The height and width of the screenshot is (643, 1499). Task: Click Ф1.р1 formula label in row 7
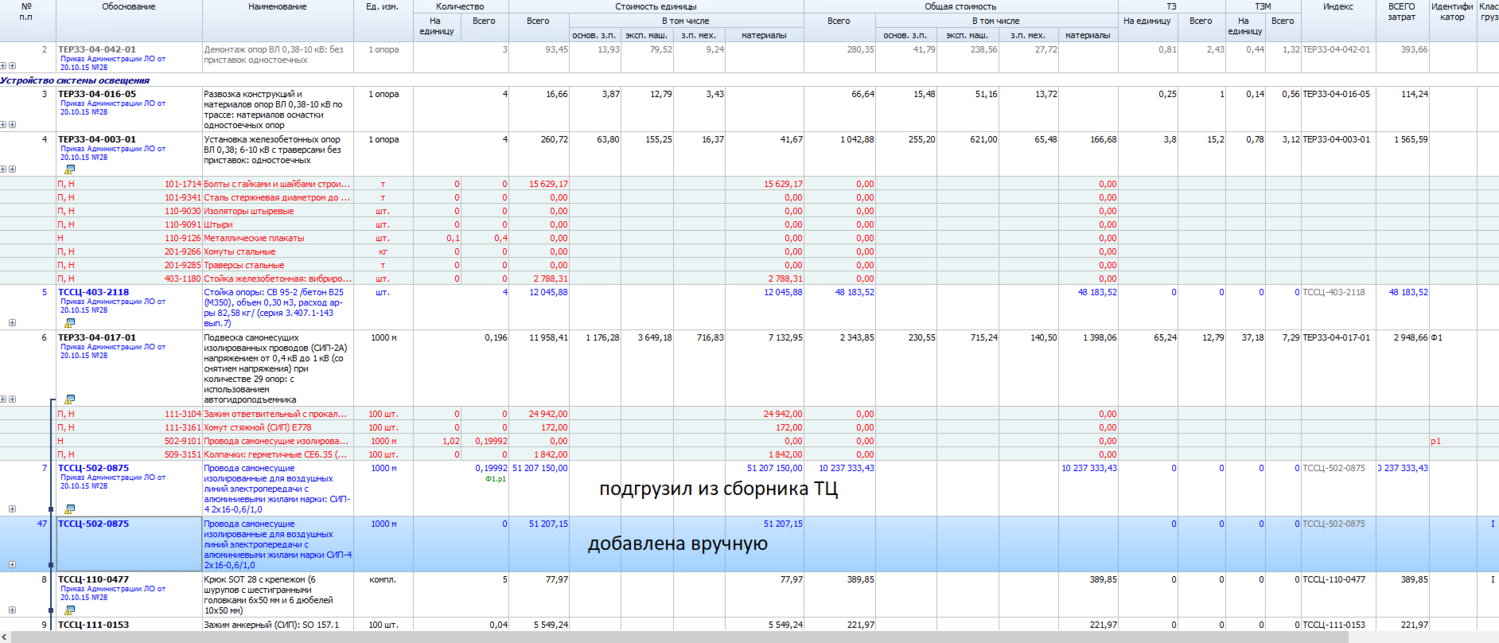pos(496,479)
